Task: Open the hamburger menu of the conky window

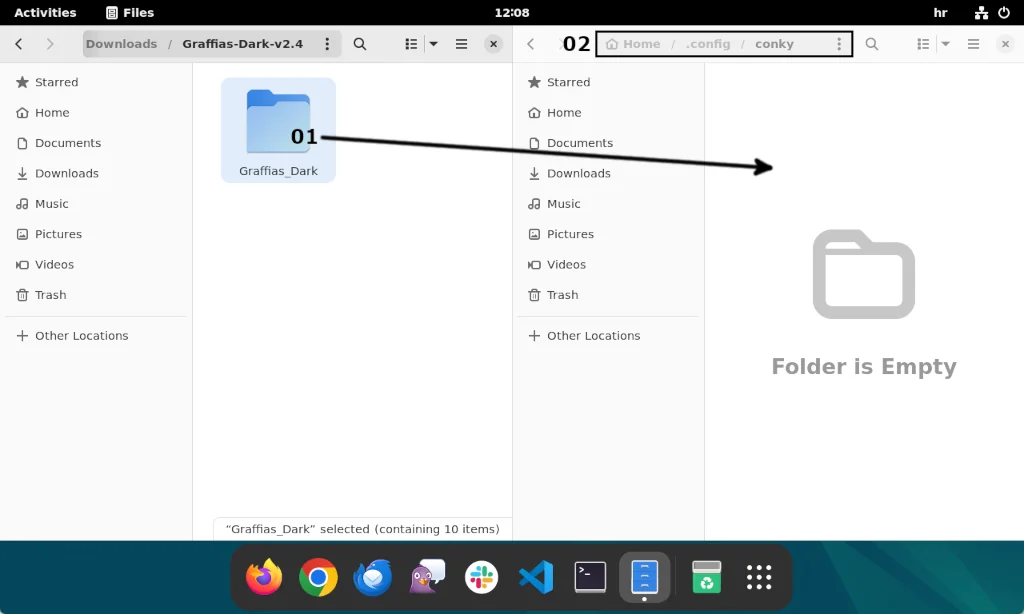Action: pyautogui.click(x=973, y=43)
